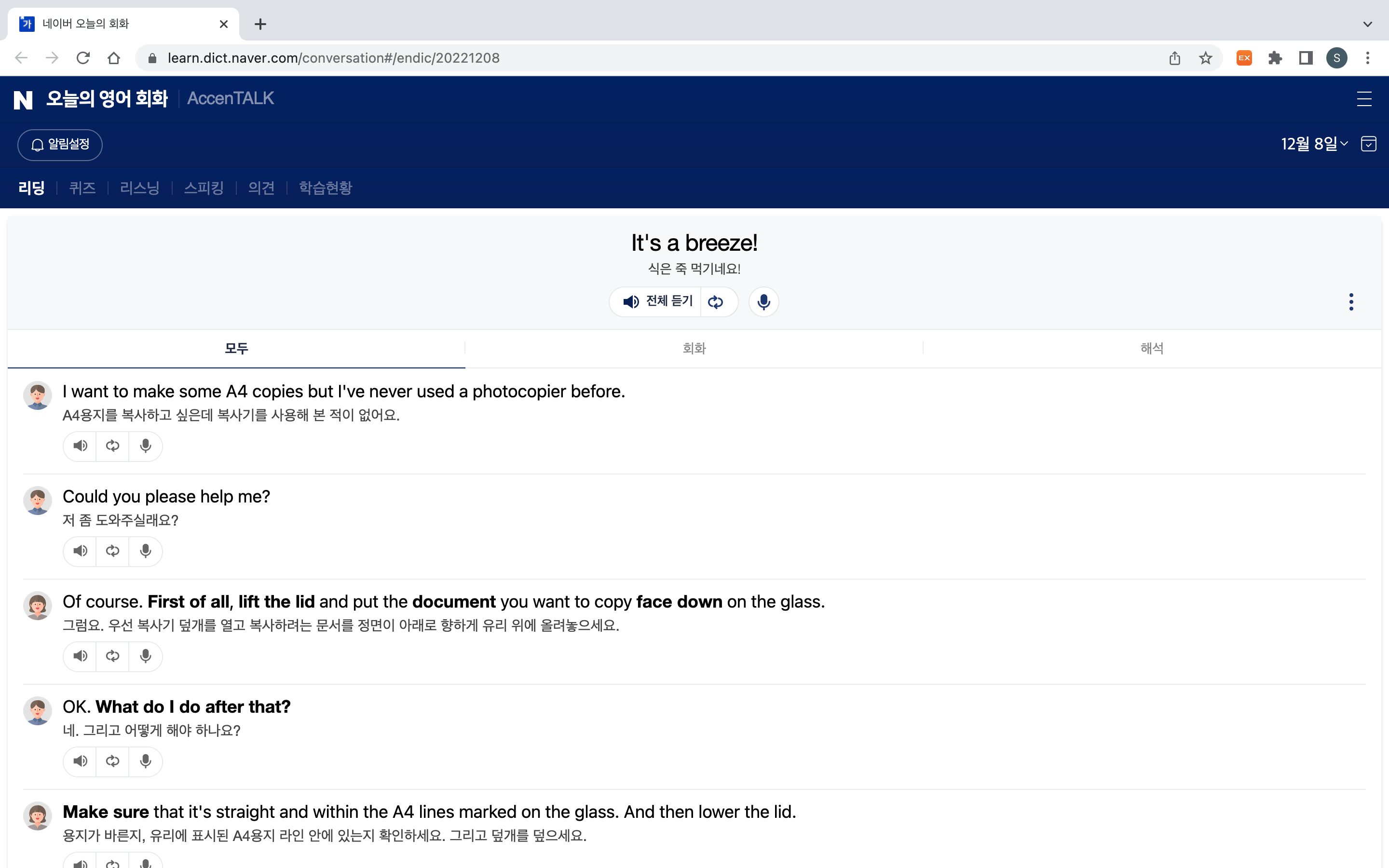Image resolution: width=1389 pixels, height=868 pixels.
Task: Click microphone under the 'Of course' sentence
Action: pos(145,656)
